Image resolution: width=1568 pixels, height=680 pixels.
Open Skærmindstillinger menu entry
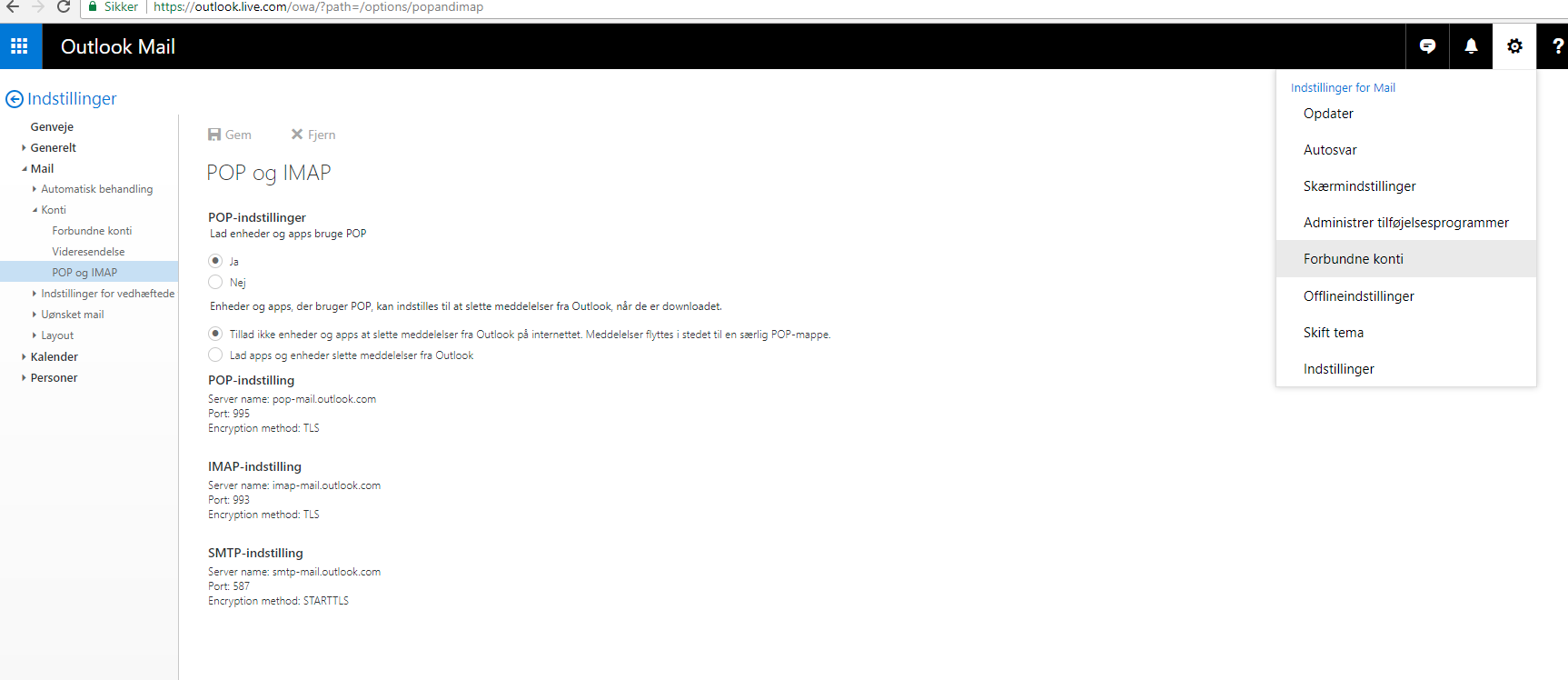click(1406, 186)
